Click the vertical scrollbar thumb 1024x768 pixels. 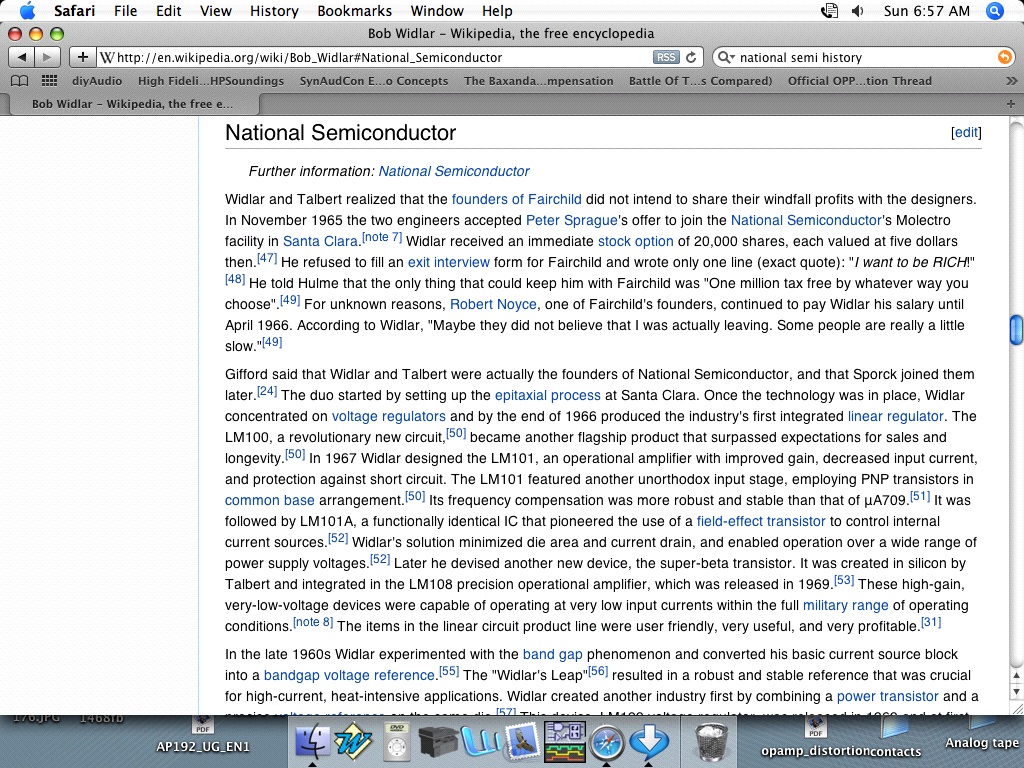click(x=1016, y=329)
